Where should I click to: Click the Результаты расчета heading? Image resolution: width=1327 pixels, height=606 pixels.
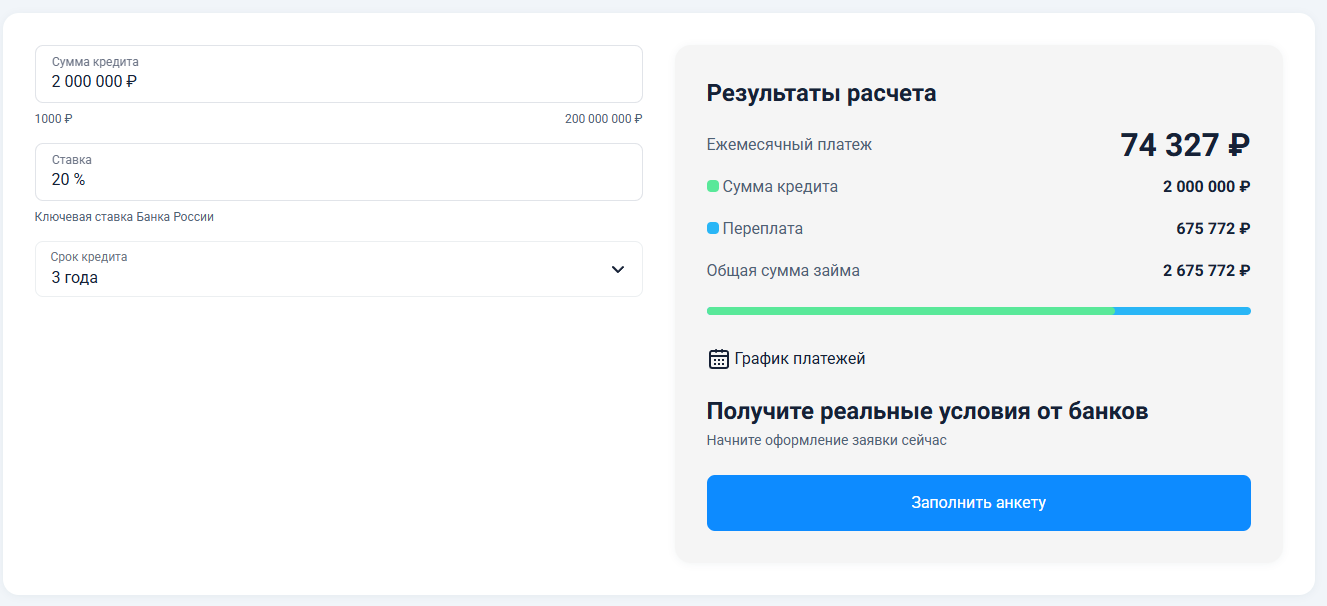[822, 94]
